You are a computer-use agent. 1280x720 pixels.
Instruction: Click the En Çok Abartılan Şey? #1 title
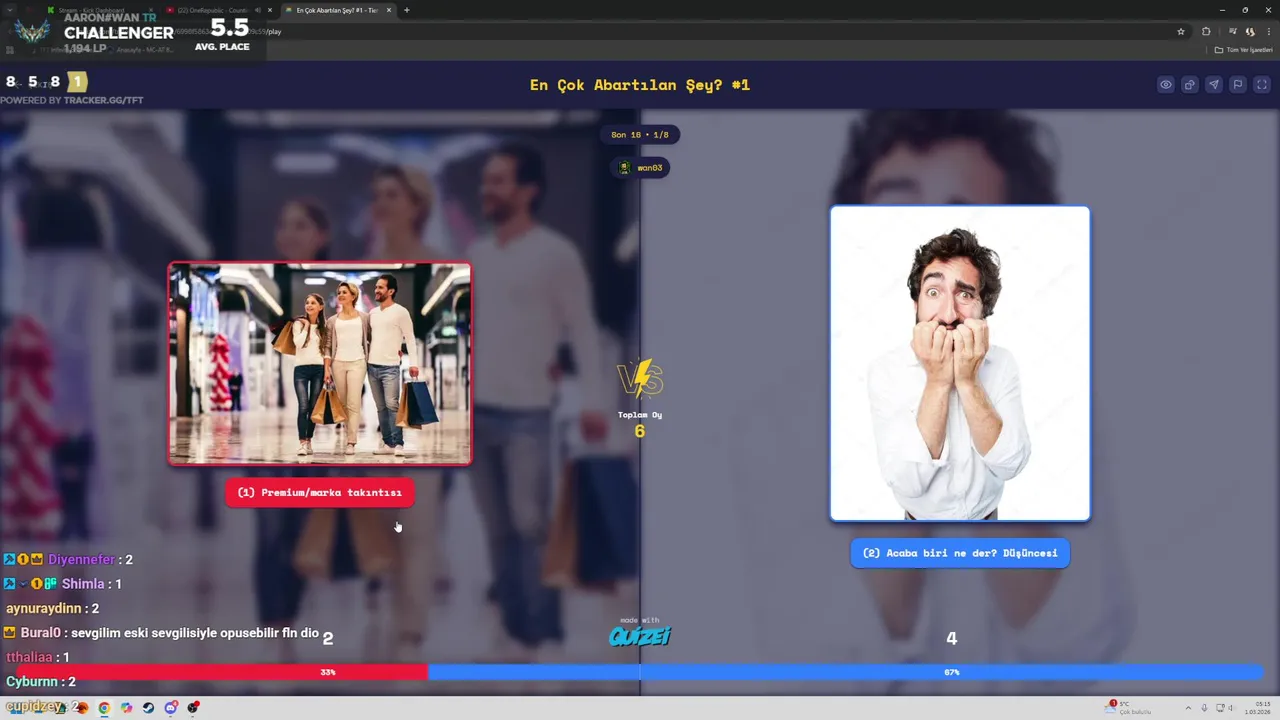coord(640,85)
